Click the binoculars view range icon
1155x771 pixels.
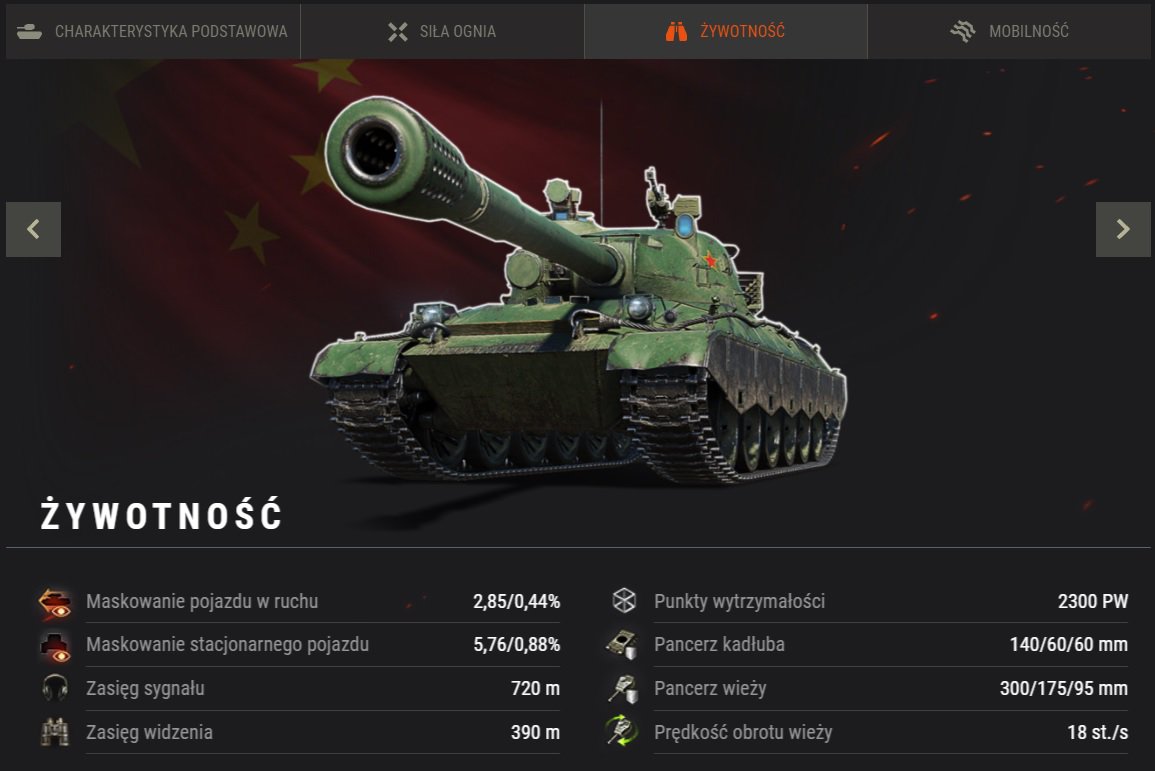coord(55,733)
